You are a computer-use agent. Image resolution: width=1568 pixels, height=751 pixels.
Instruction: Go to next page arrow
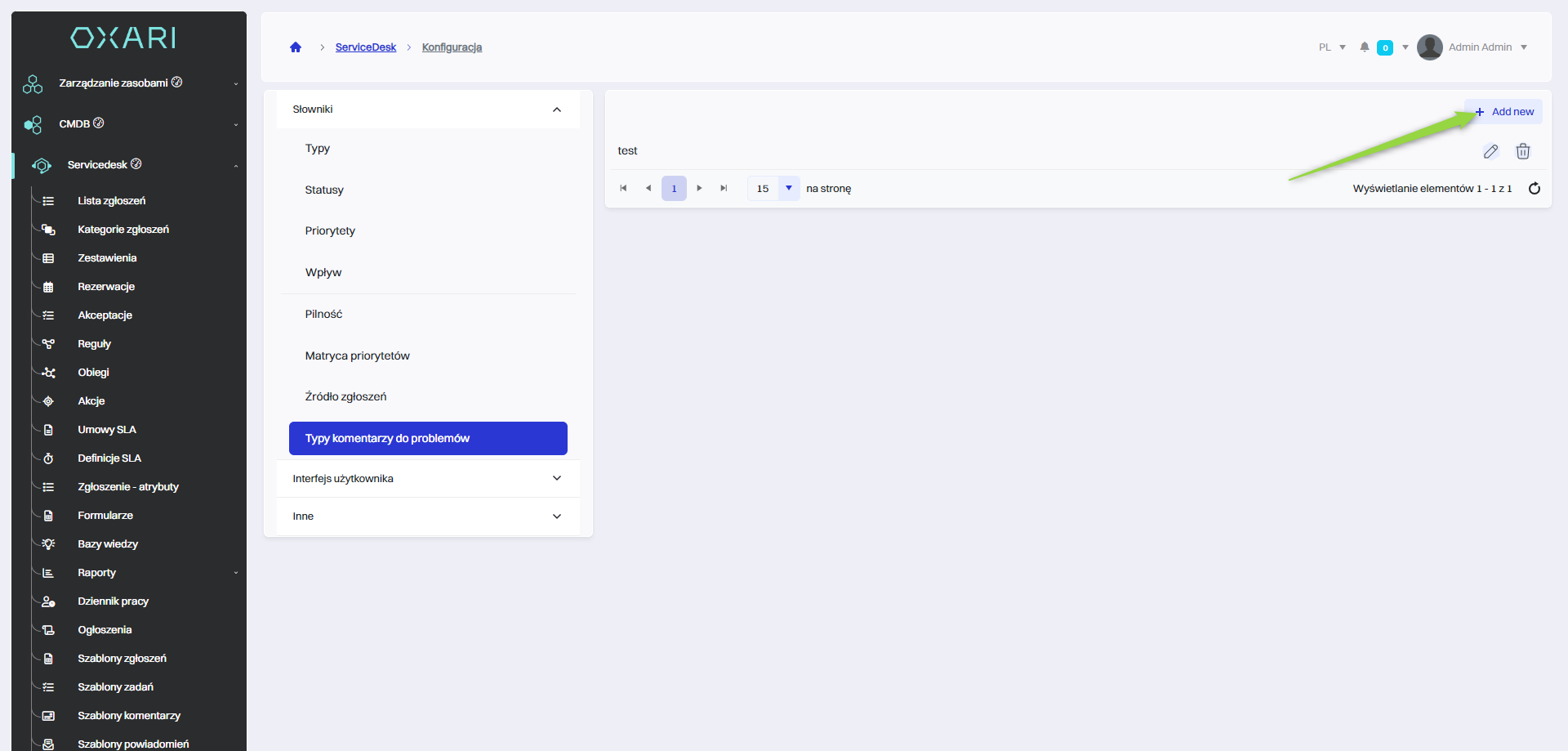[x=699, y=189]
